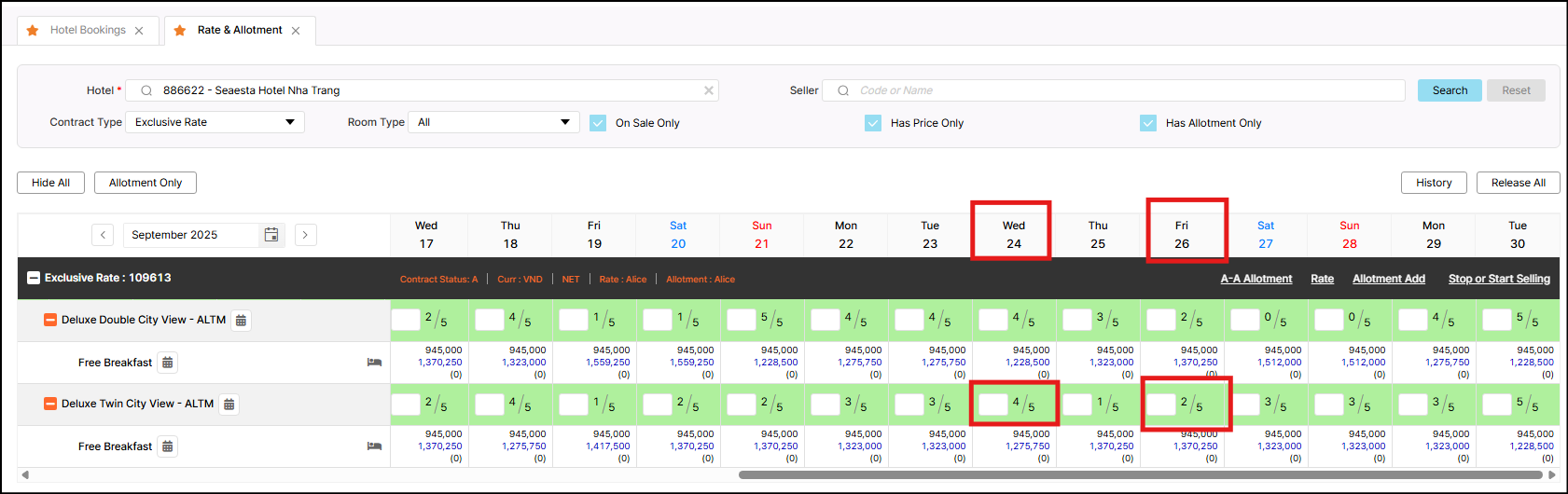Click calendar icon next to first Free Breakfast
1568x494 pixels.
167,363
